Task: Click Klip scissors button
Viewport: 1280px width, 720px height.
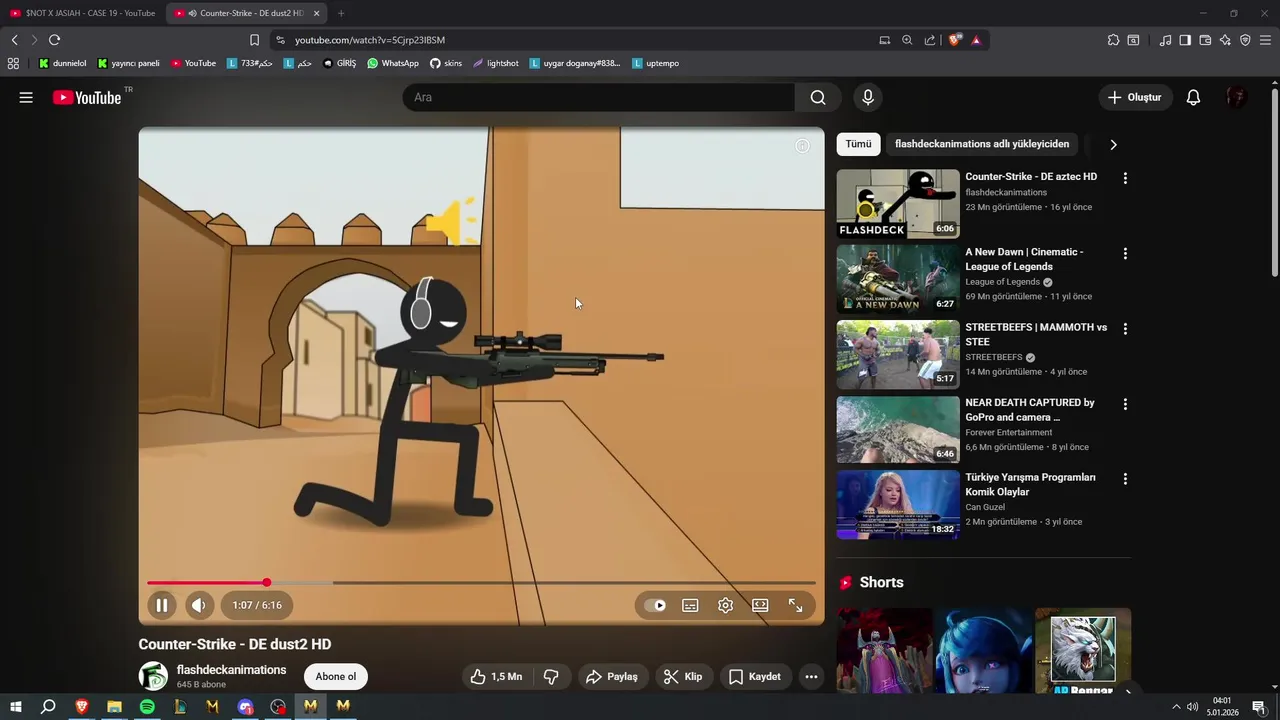Action: point(683,677)
